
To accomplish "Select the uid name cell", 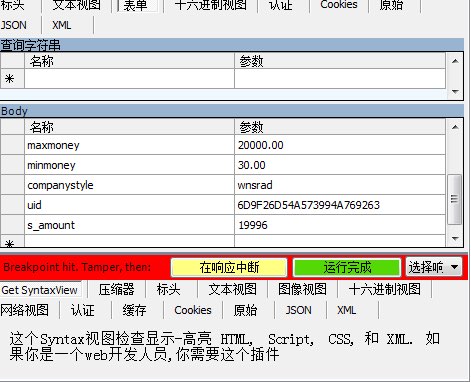I will pos(129,205).
